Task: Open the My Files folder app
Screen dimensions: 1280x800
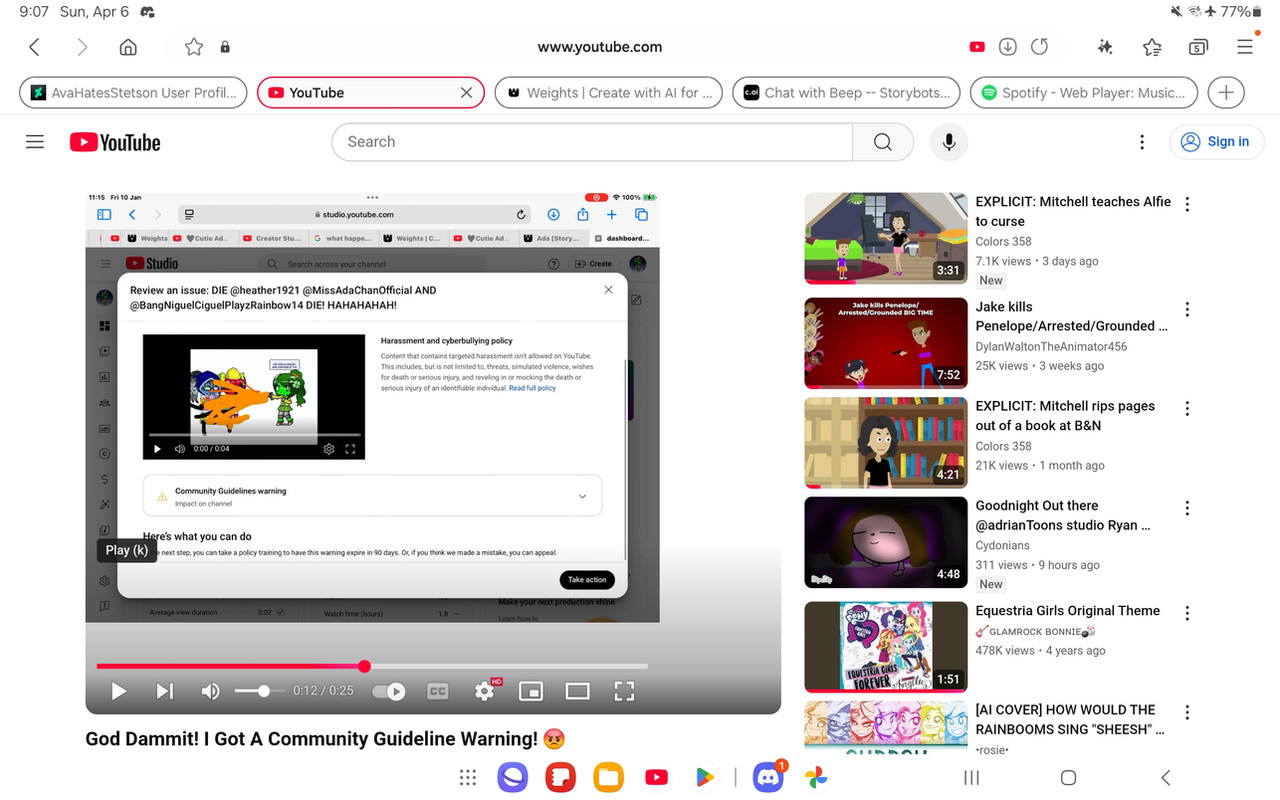Action: click(608, 777)
